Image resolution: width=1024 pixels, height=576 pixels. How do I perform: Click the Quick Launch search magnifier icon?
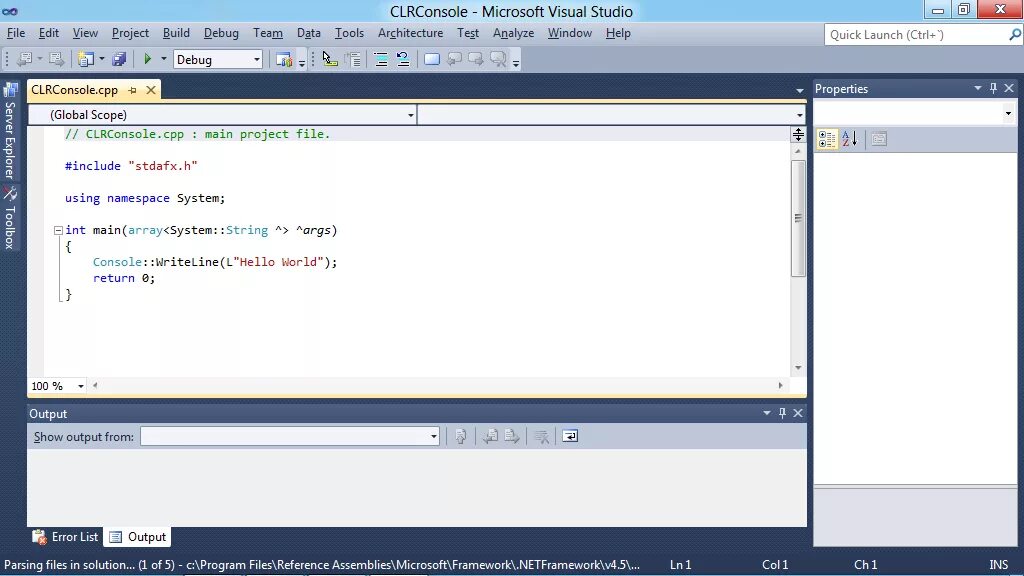click(1014, 35)
